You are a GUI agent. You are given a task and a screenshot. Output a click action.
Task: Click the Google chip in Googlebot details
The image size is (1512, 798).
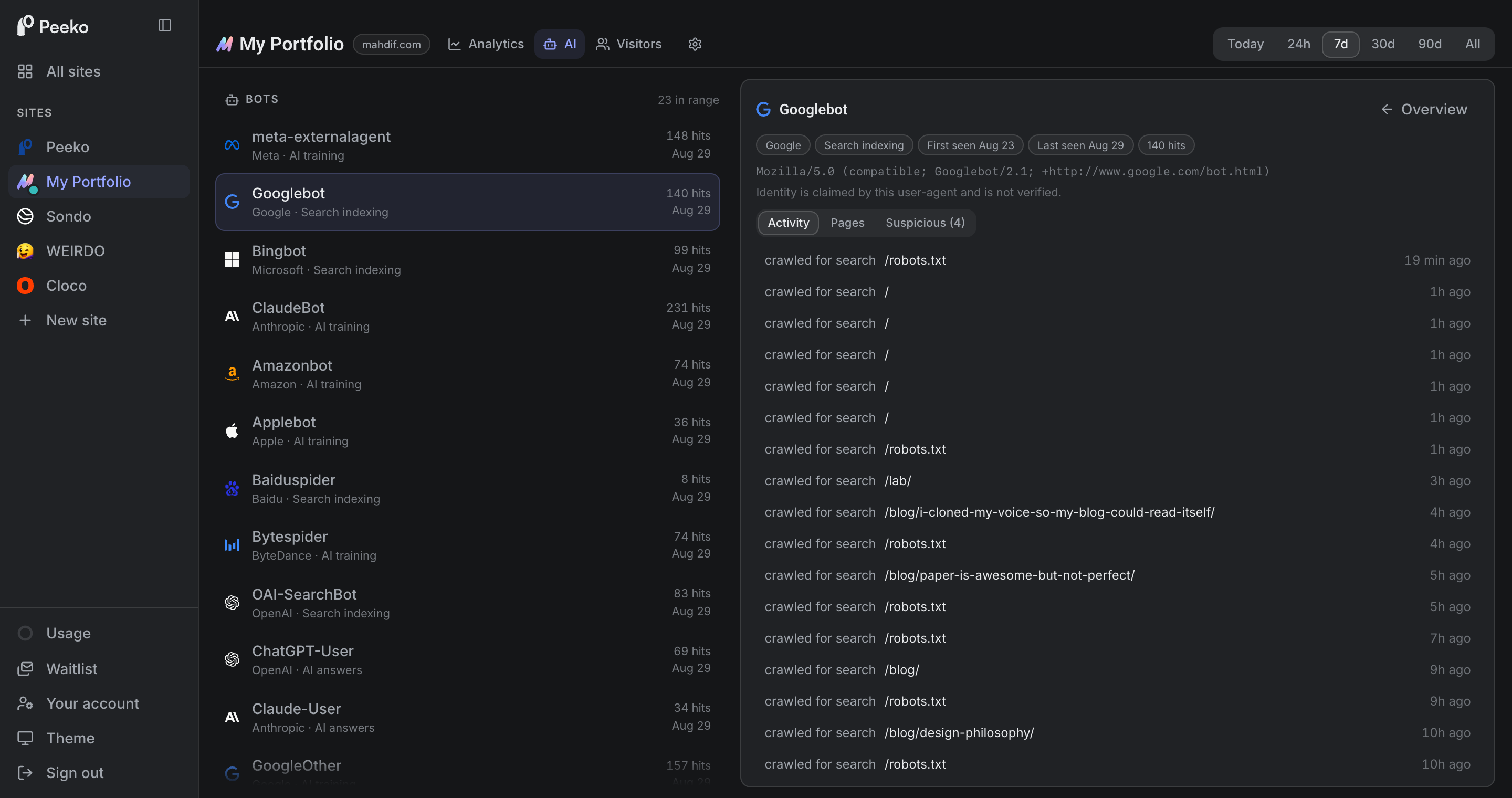click(x=782, y=145)
